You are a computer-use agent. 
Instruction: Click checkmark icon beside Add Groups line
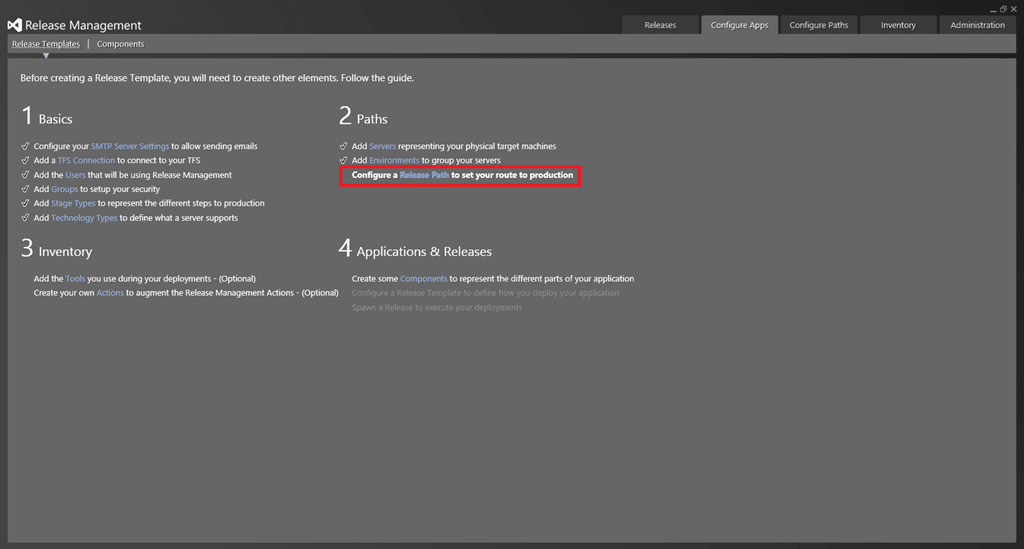click(25, 189)
